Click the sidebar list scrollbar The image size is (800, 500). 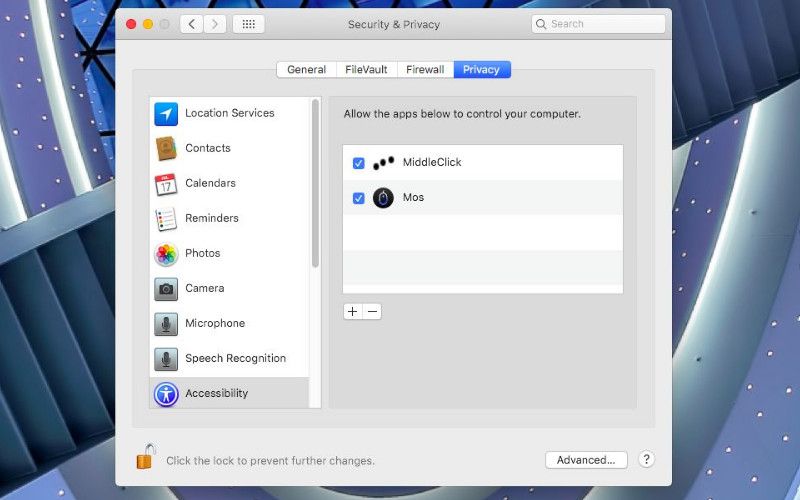[x=315, y=183]
